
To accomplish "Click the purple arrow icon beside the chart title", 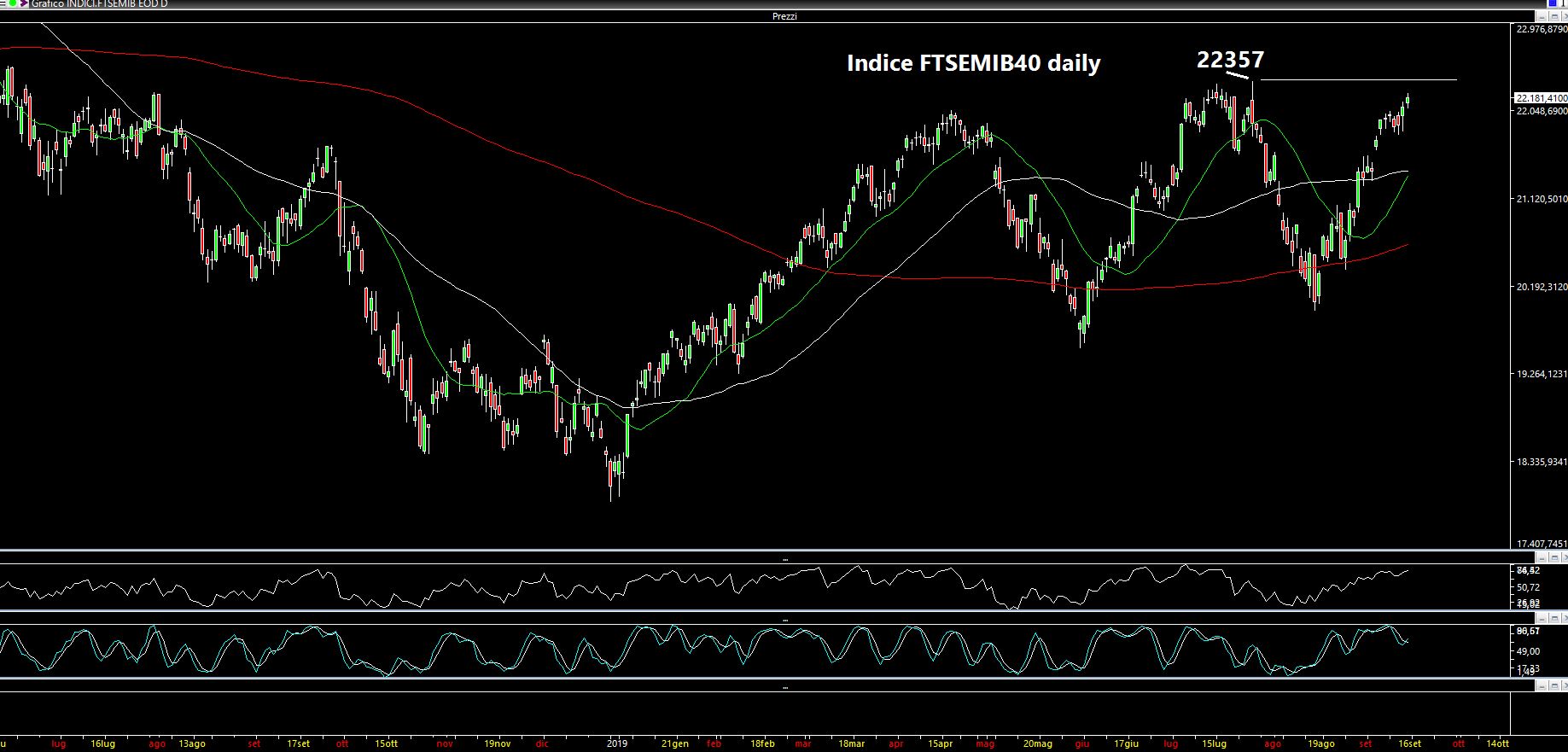I will (25, 3).
